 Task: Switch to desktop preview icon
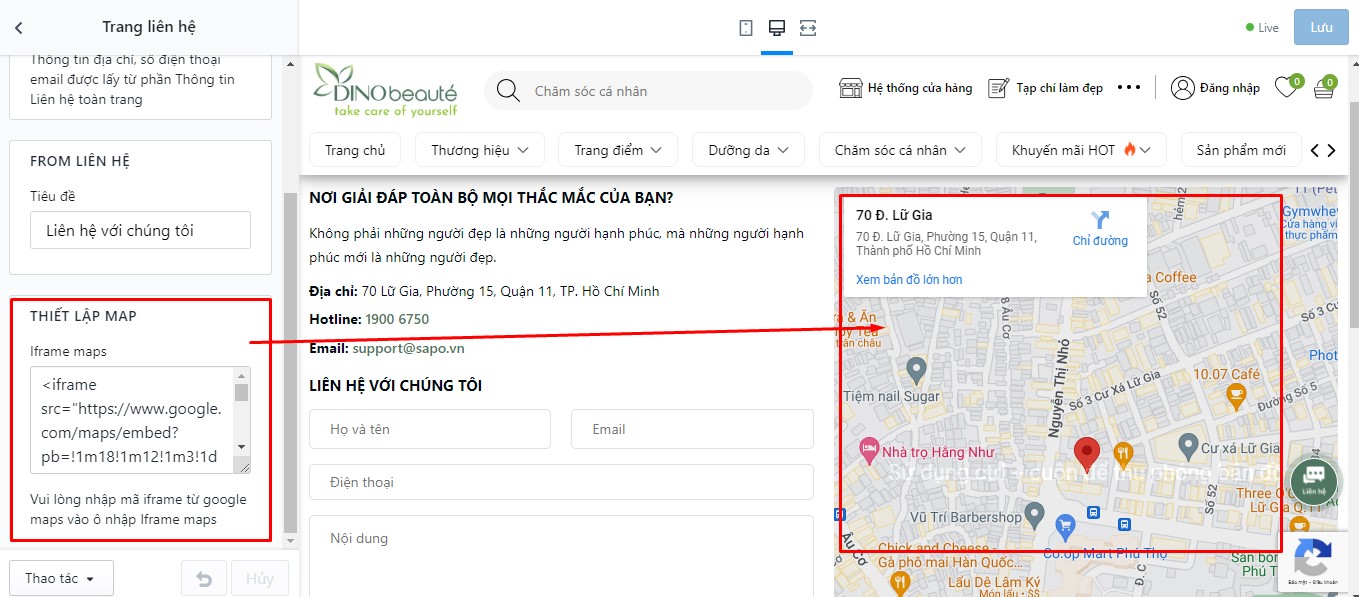(x=777, y=28)
